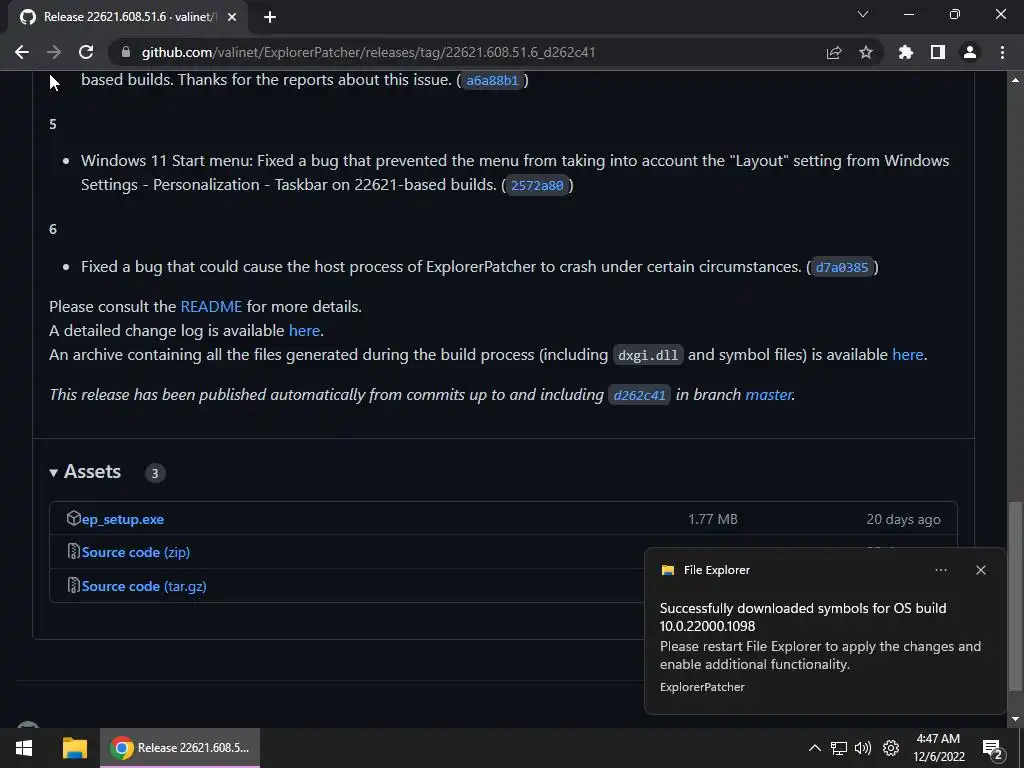Click the scrollbar up arrow

(1015, 80)
